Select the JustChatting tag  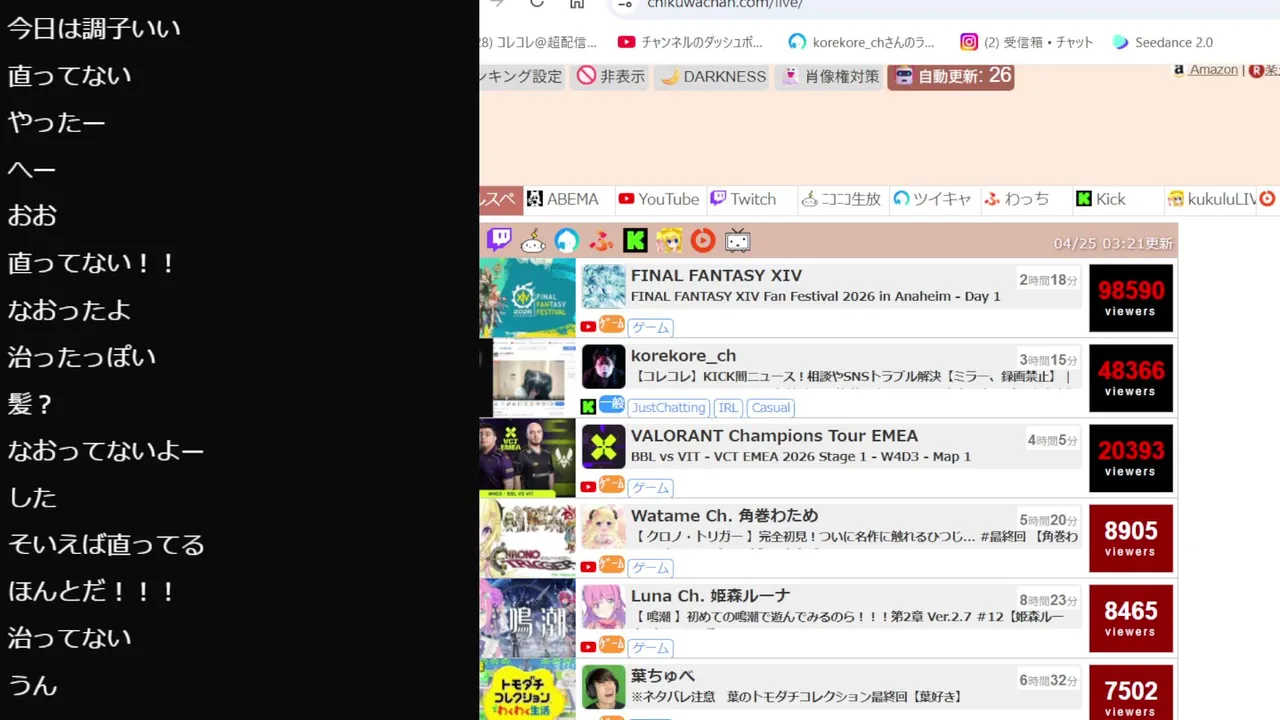(669, 408)
